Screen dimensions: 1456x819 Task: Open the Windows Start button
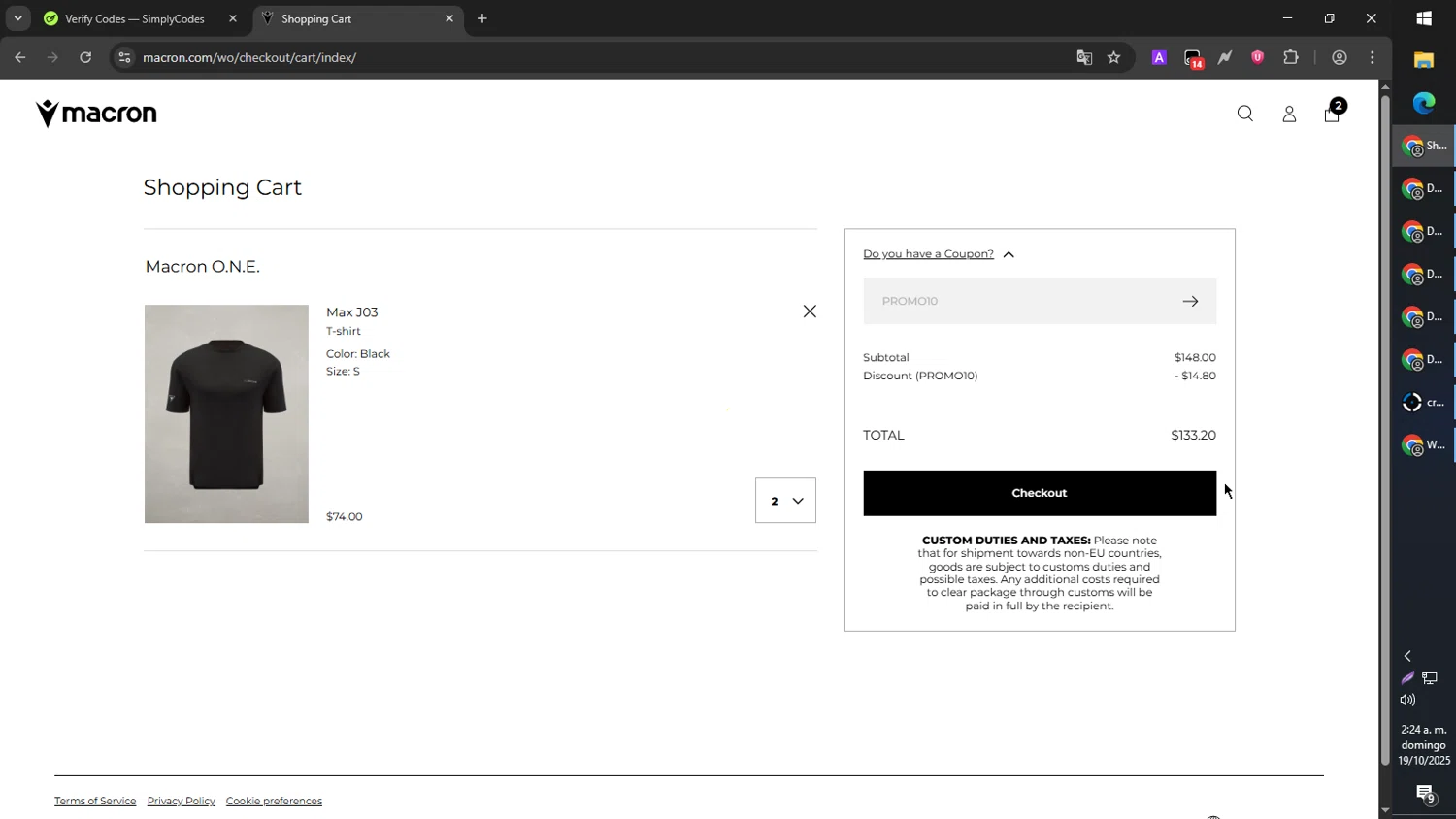[x=1424, y=18]
